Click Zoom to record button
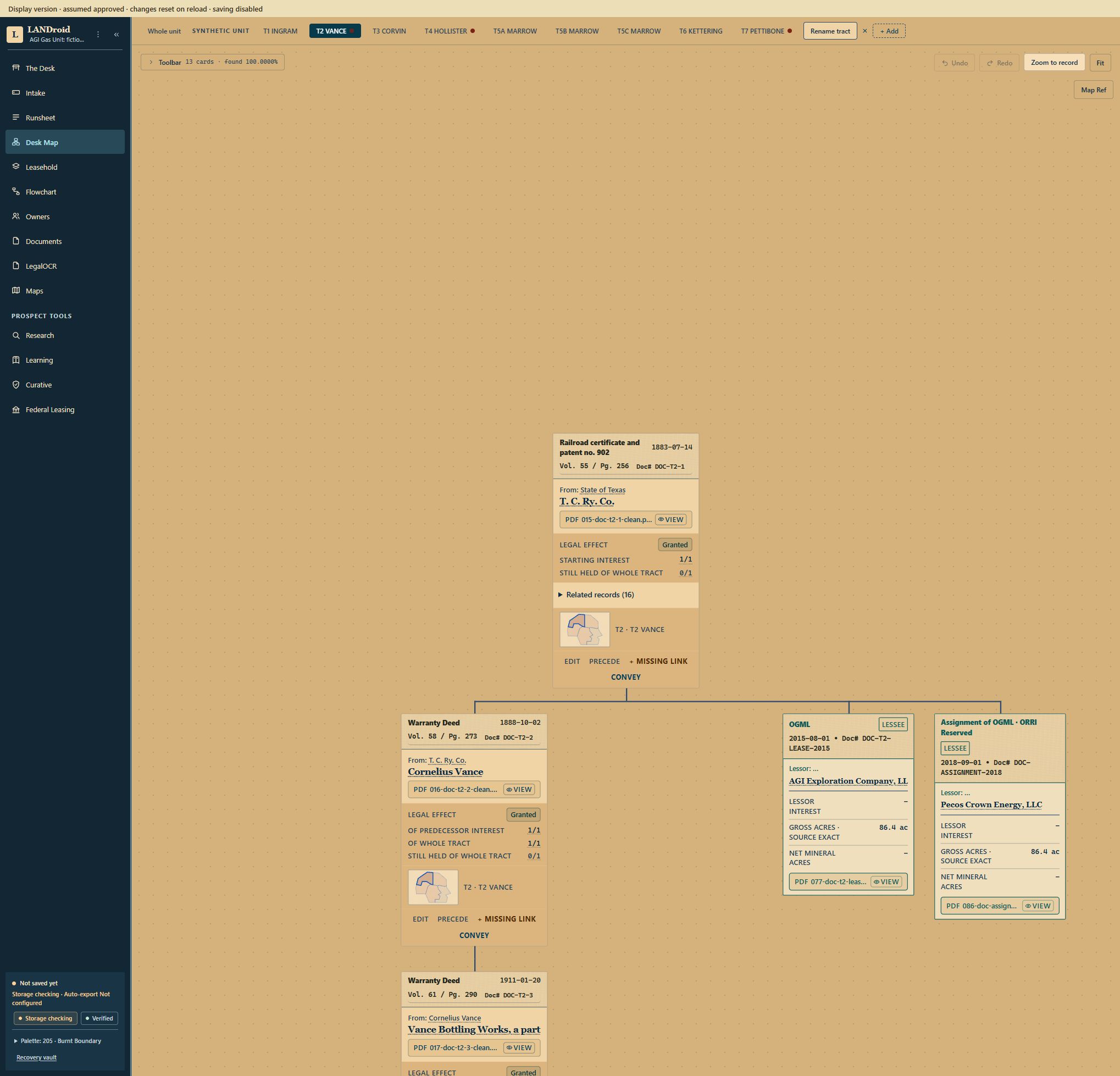 click(x=1054, y=62)
